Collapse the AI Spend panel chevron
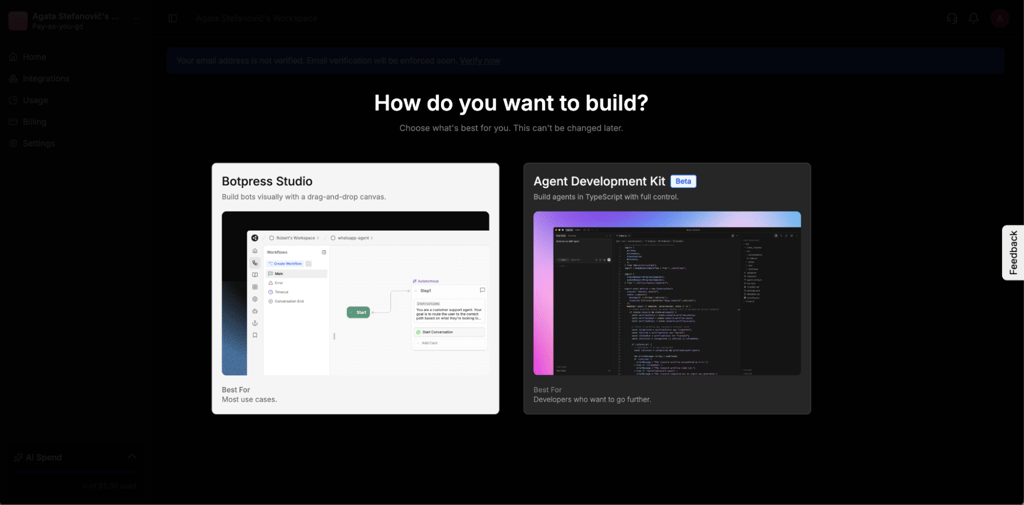 pyautogui.click(x=131, y=457)
